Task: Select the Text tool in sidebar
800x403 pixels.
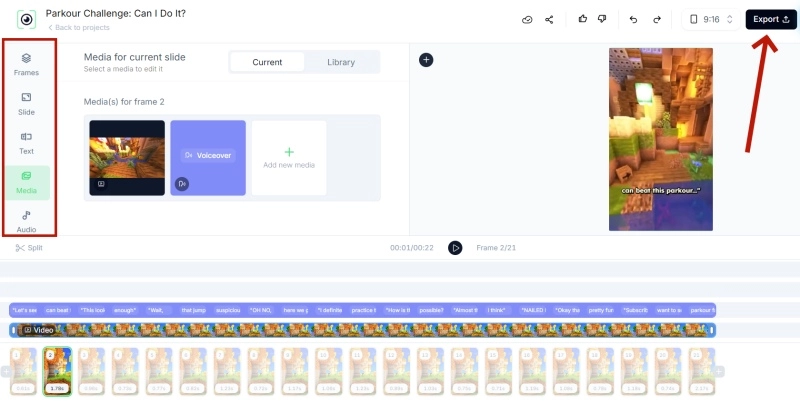Action: tap(26, 142)
